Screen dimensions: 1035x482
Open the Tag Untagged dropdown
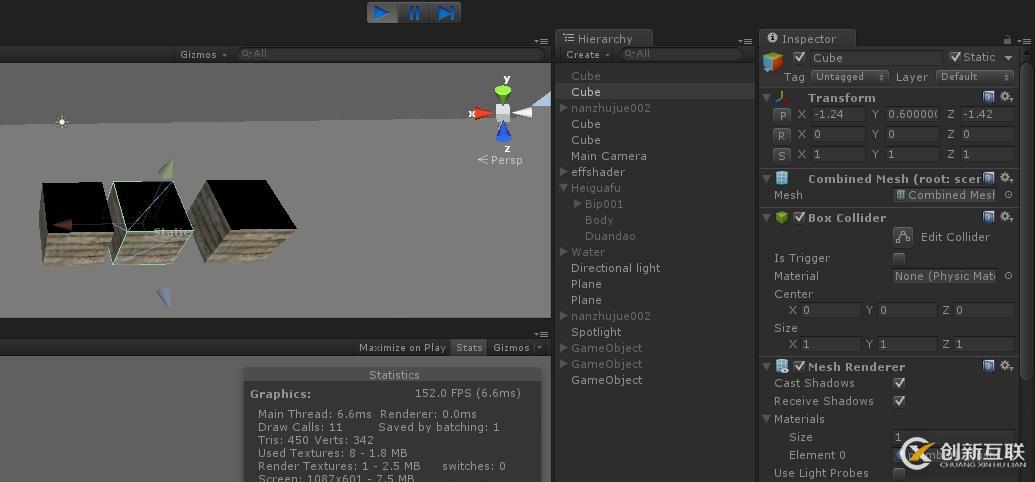click(x=850, y=77)
